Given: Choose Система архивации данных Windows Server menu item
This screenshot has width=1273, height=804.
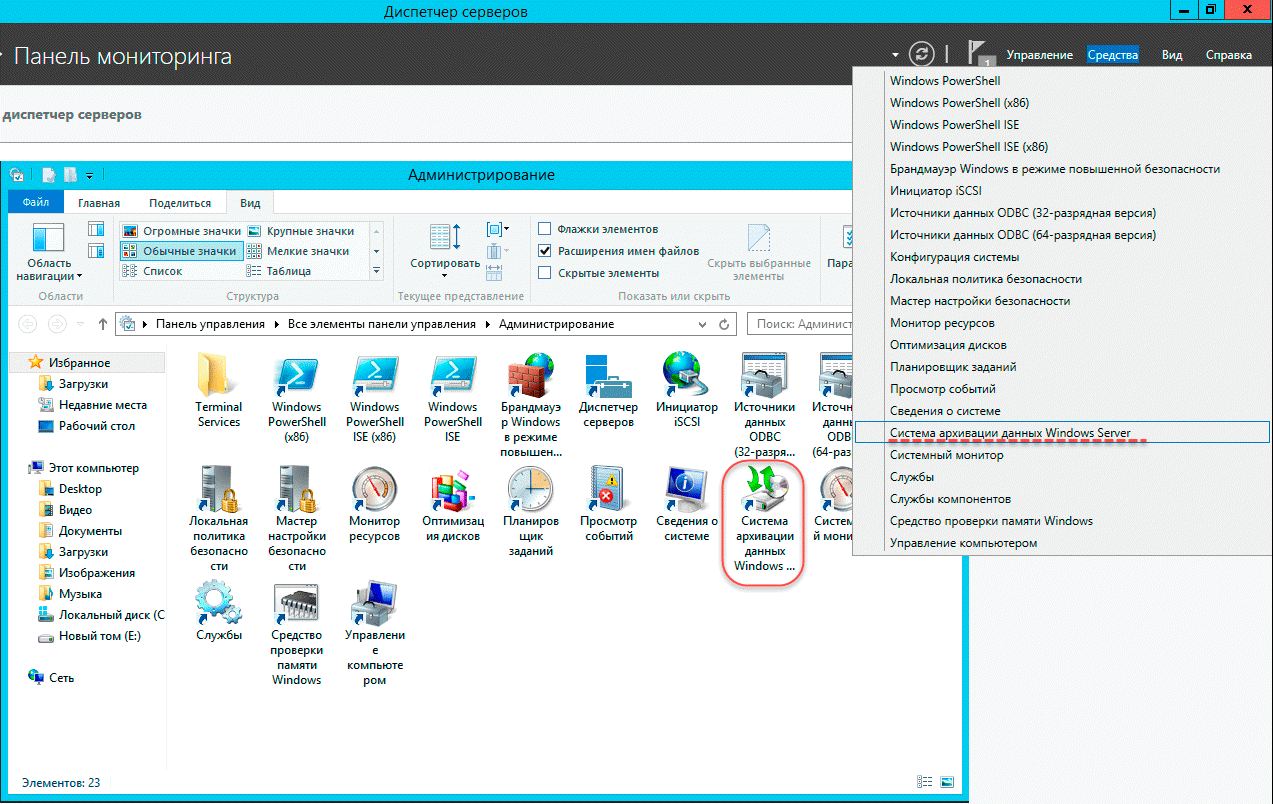Looking at the screenshot, I should pos(1062,432).
